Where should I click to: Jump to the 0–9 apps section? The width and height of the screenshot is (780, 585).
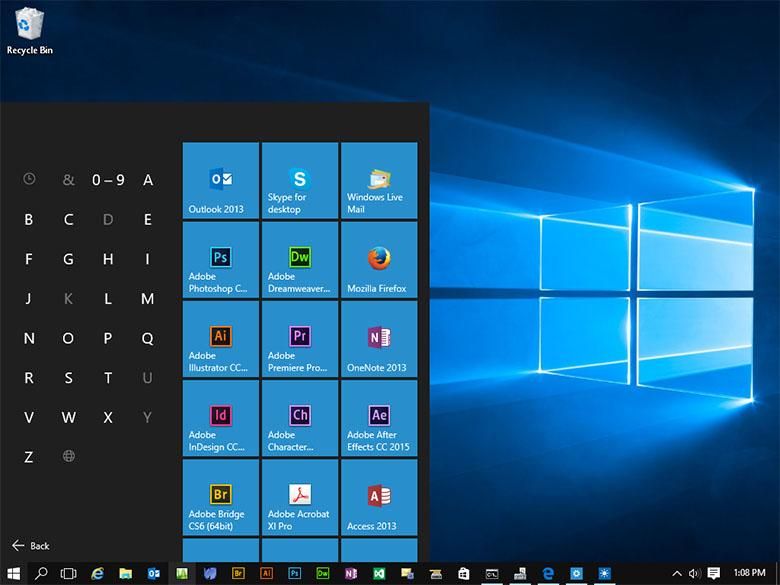pyautogui.click(x=108, y=180)
